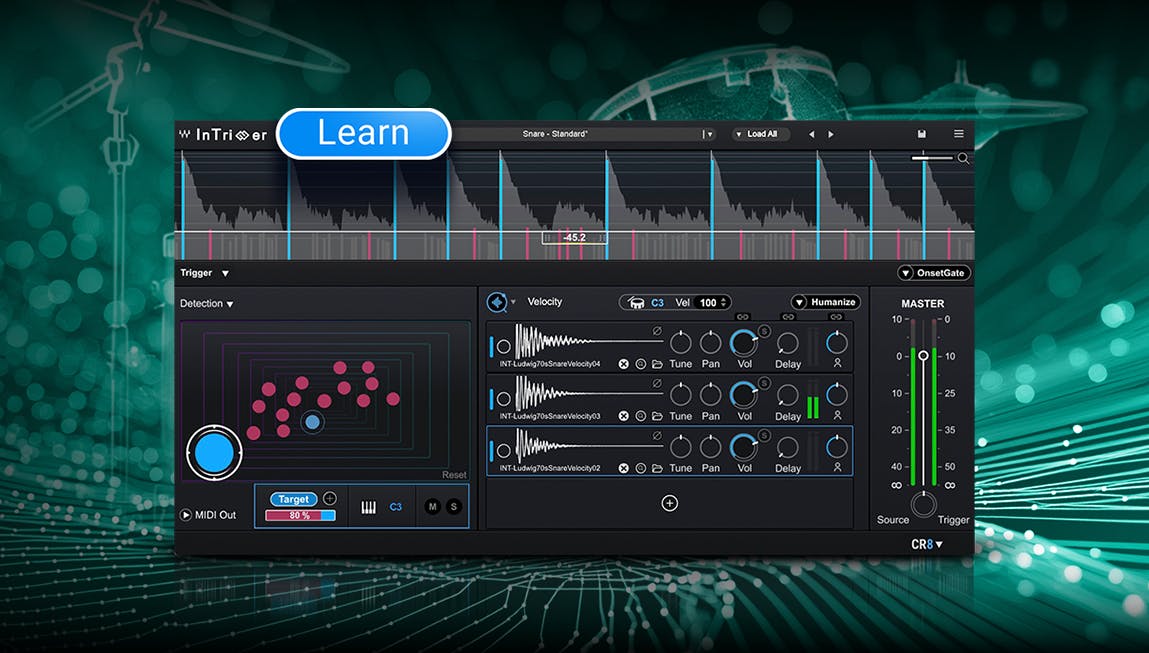Remove sample INT-Ludwig70sSnareVelocity02 with its X icon

623,468
